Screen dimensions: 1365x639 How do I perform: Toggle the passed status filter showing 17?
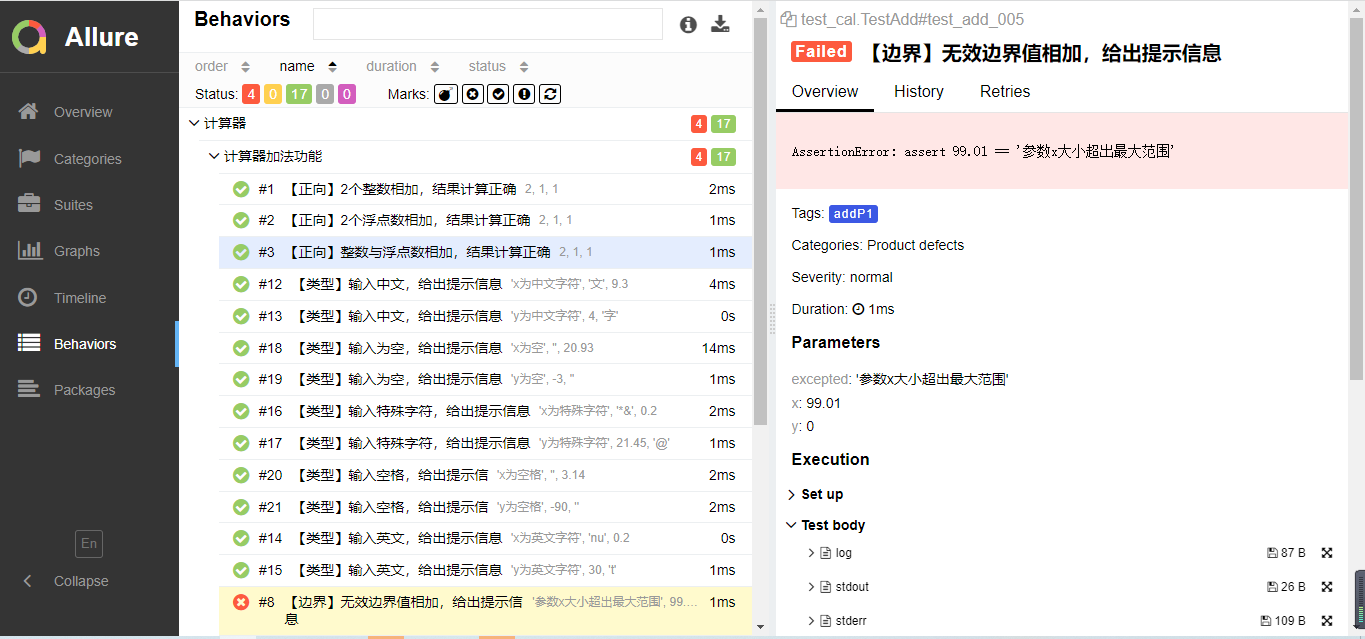(299, 94)
